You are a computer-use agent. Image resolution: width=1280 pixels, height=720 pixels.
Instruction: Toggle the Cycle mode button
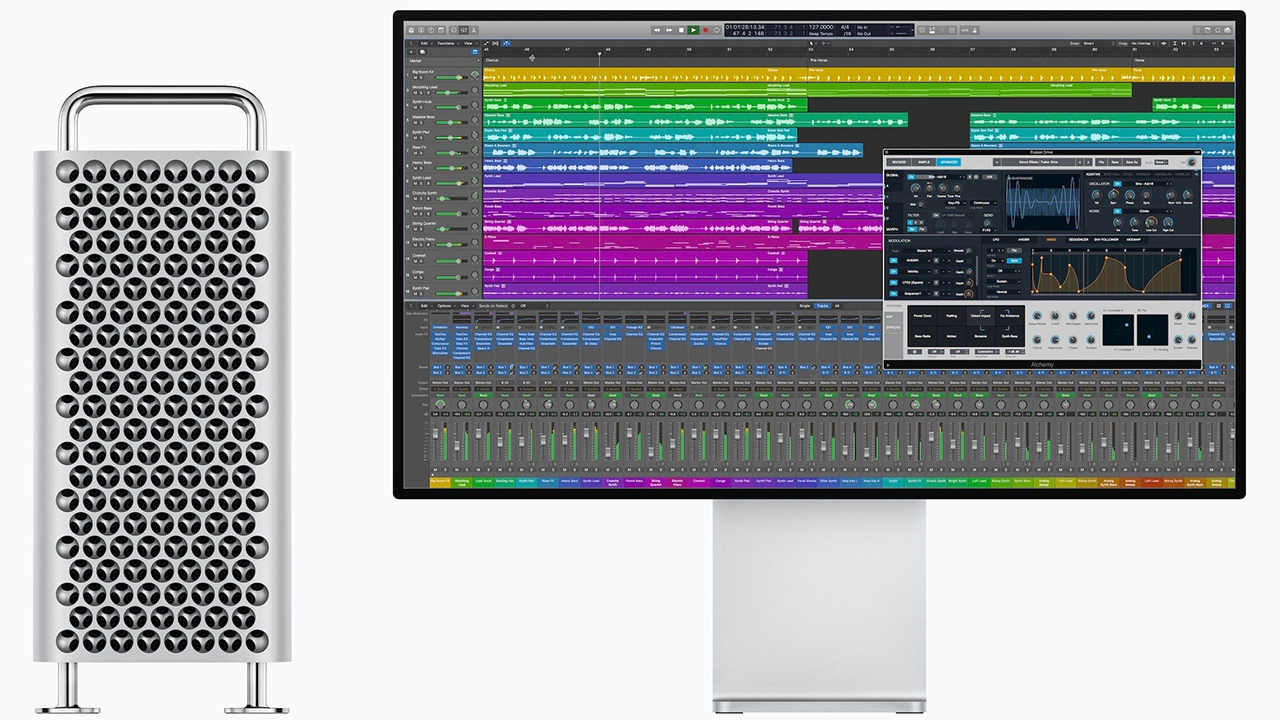click(717, 30)
